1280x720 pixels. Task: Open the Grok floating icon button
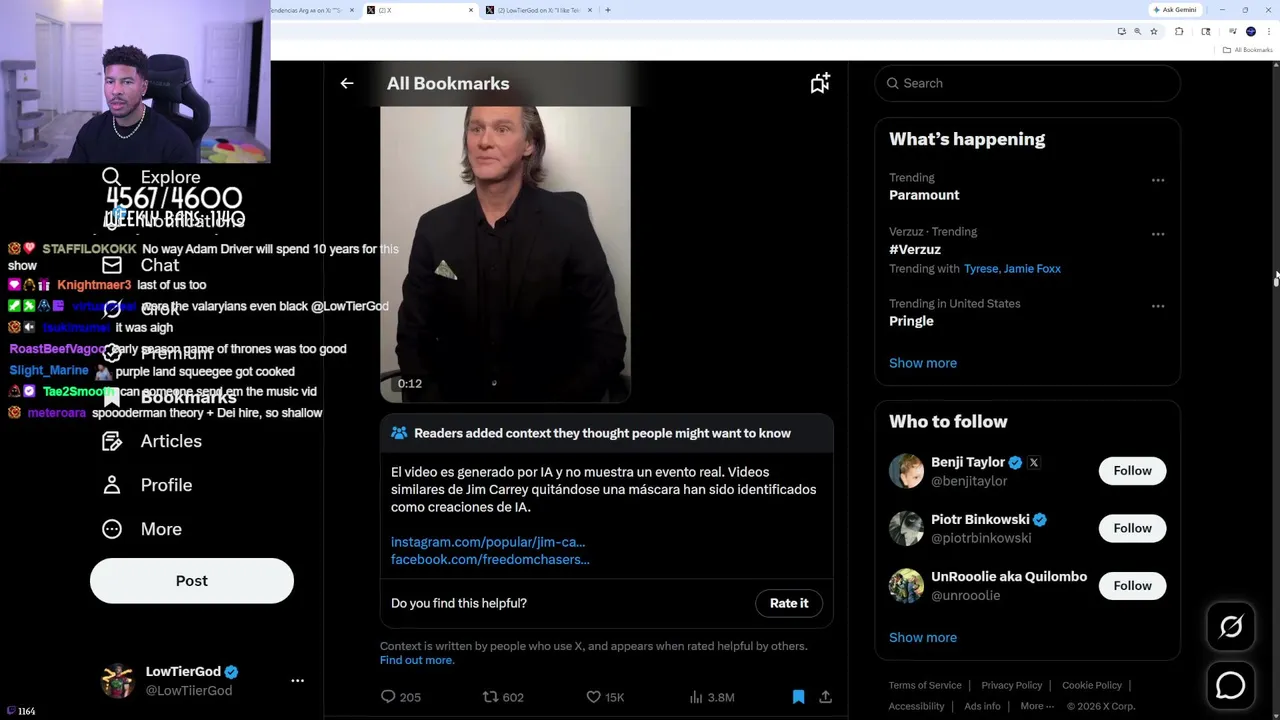pos(1230,627)
